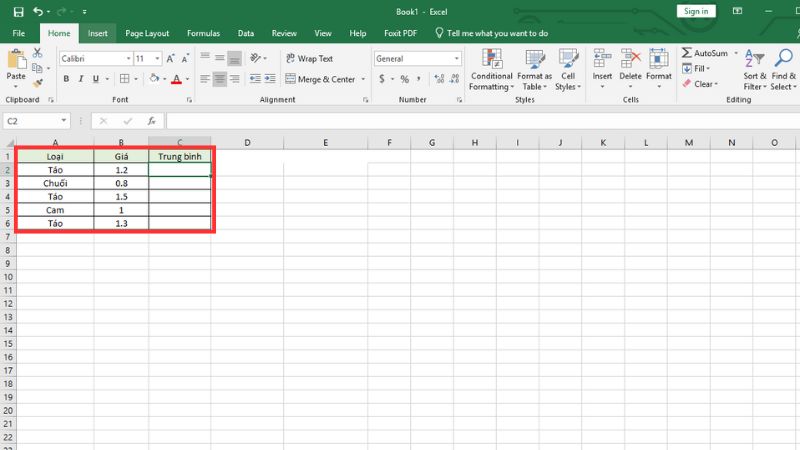The image size is (800, 450).
Task: Toggle Bold formatting
Action: [x=65, y=79]
